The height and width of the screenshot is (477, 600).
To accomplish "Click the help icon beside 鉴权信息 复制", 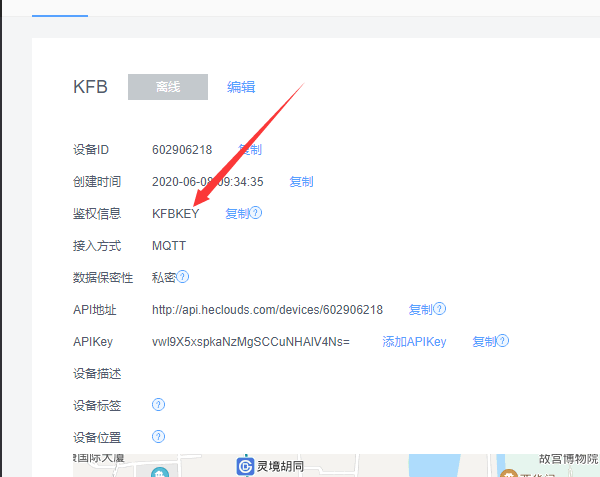I will [256, 213].
